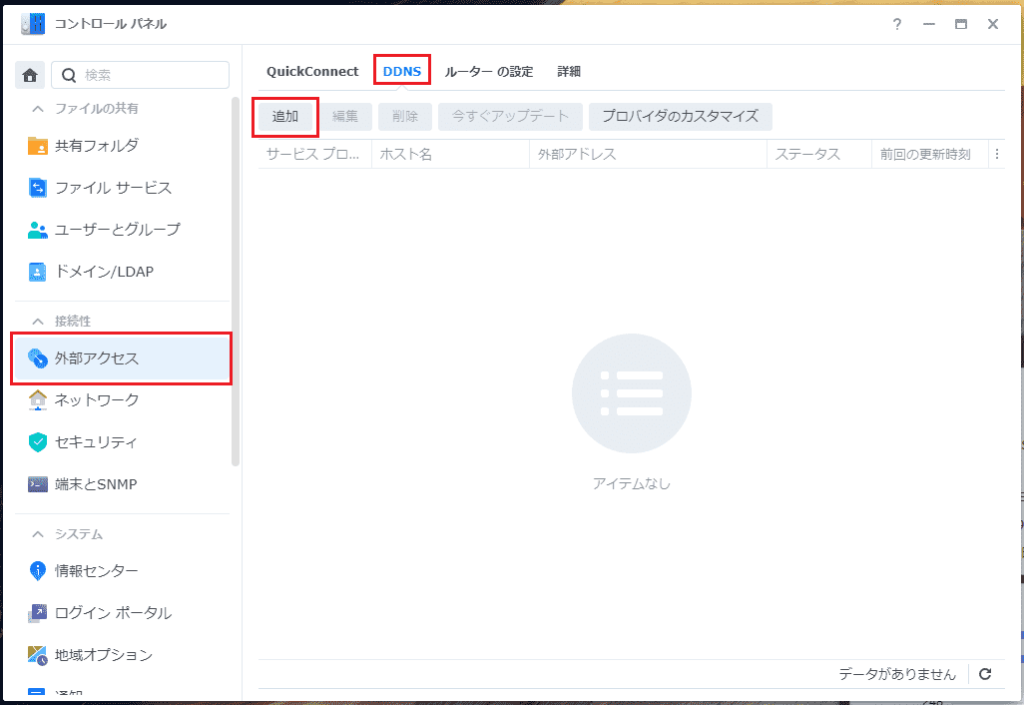Image resolution: width=1024 pixels, height=705 pixels.
Task: Sort by ステータス column header
Action: [819, 155]
